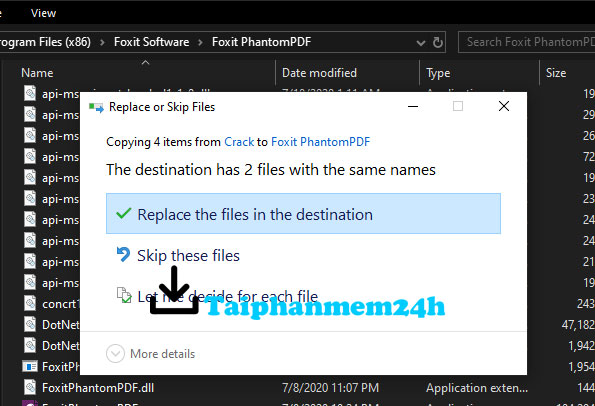Image resolution: width=595 pixels, height=406 pixels.
Task: Refresh the Foxit PhantomPDF folder view
Action: (438, 42)
